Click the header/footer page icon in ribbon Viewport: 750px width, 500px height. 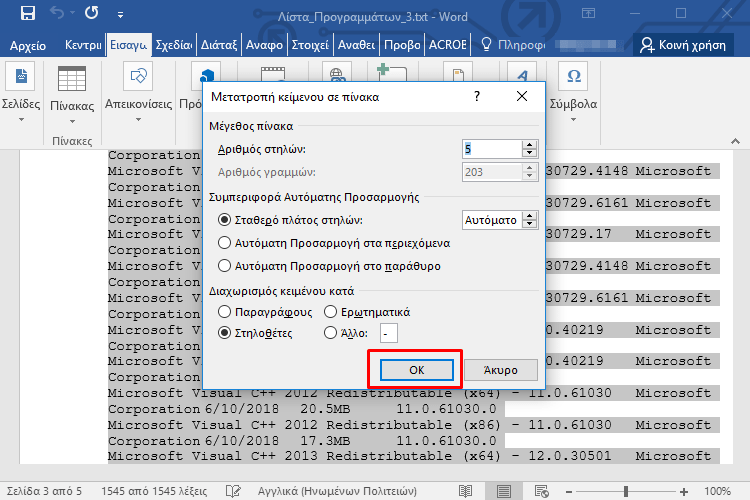[x=458, y=73]
